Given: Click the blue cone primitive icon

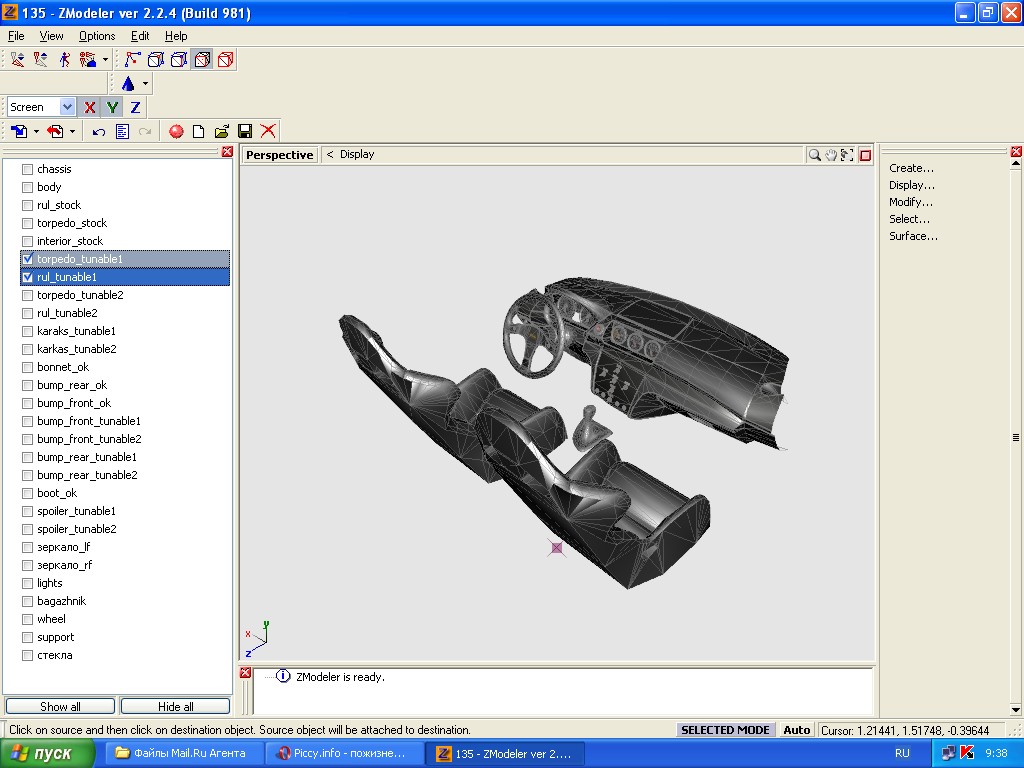Looking at the screenshot, I should coord(128,84).
